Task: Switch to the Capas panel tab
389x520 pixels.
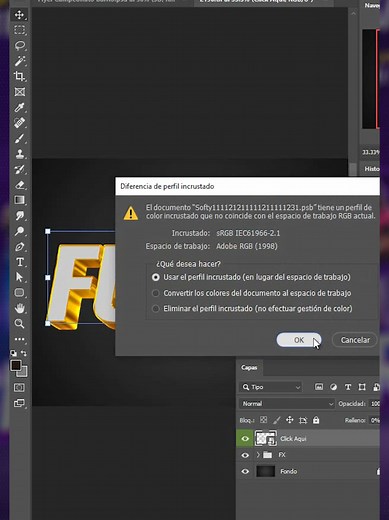Action: point(249,367)
